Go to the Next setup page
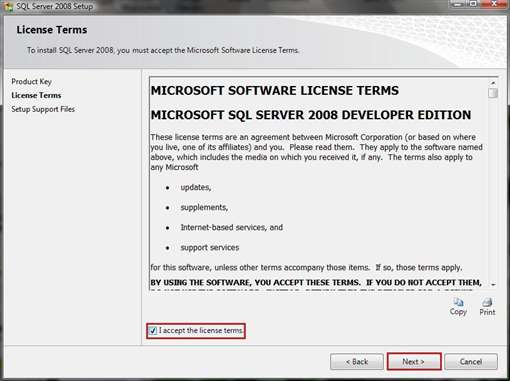Viewport: 510px width, 381px height. [x=414, y=362]
